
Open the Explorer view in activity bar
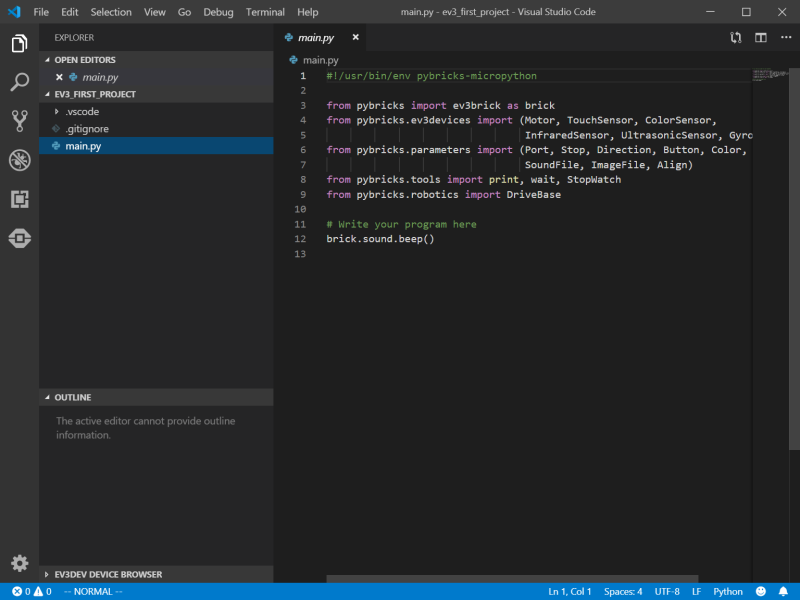click(x=19, y=43)
